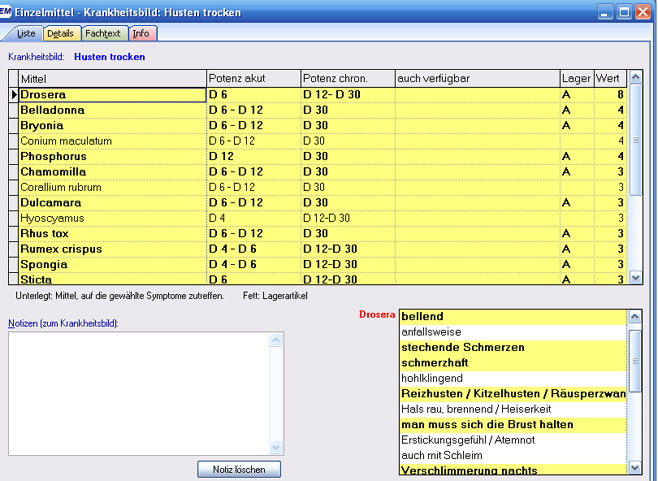Click the remedy table's scroll-down arrow
This screenshot has width=658, height=481.
[634, 277]
